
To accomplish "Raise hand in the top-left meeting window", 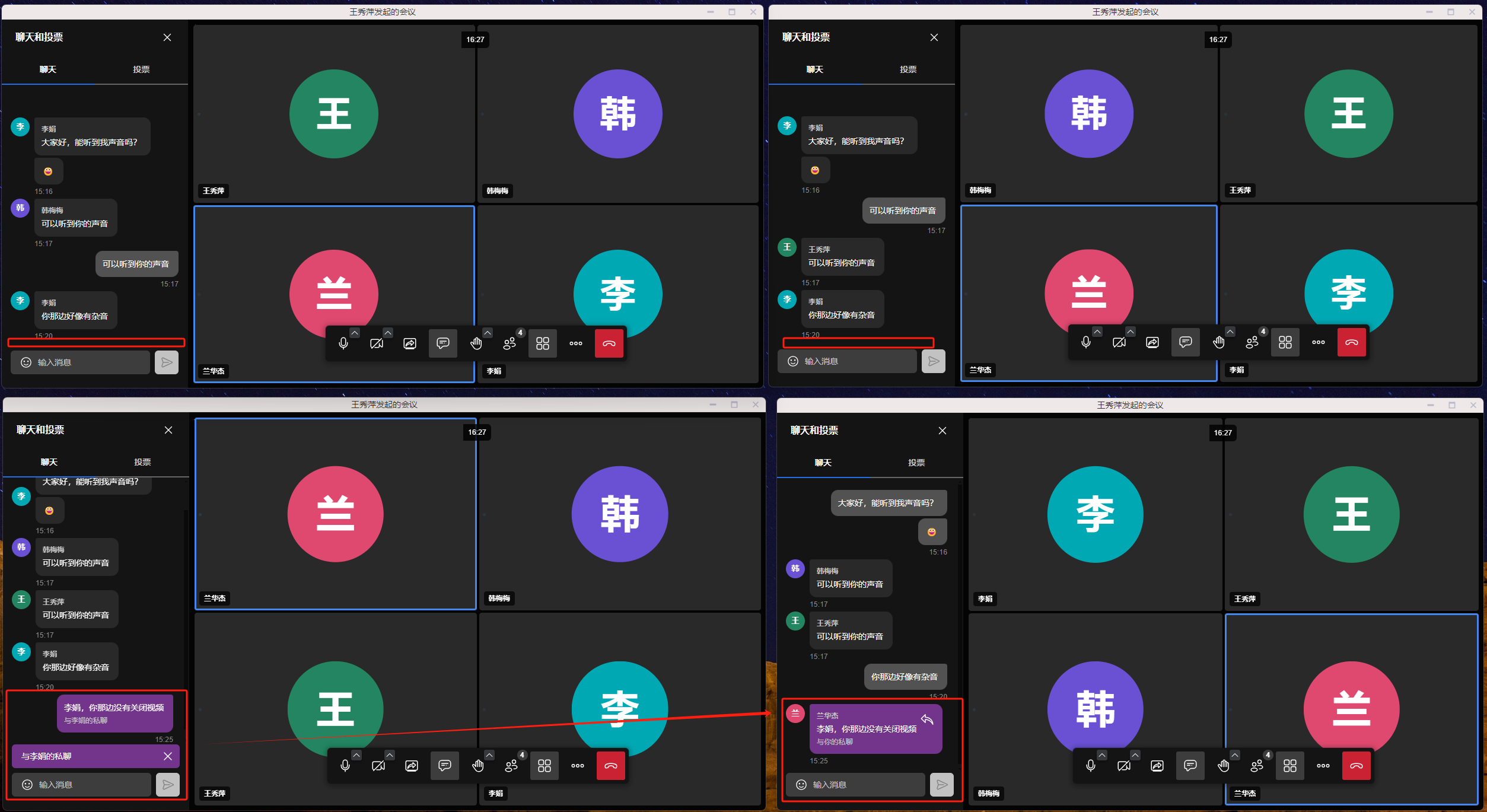I will [x=476, y=343].
